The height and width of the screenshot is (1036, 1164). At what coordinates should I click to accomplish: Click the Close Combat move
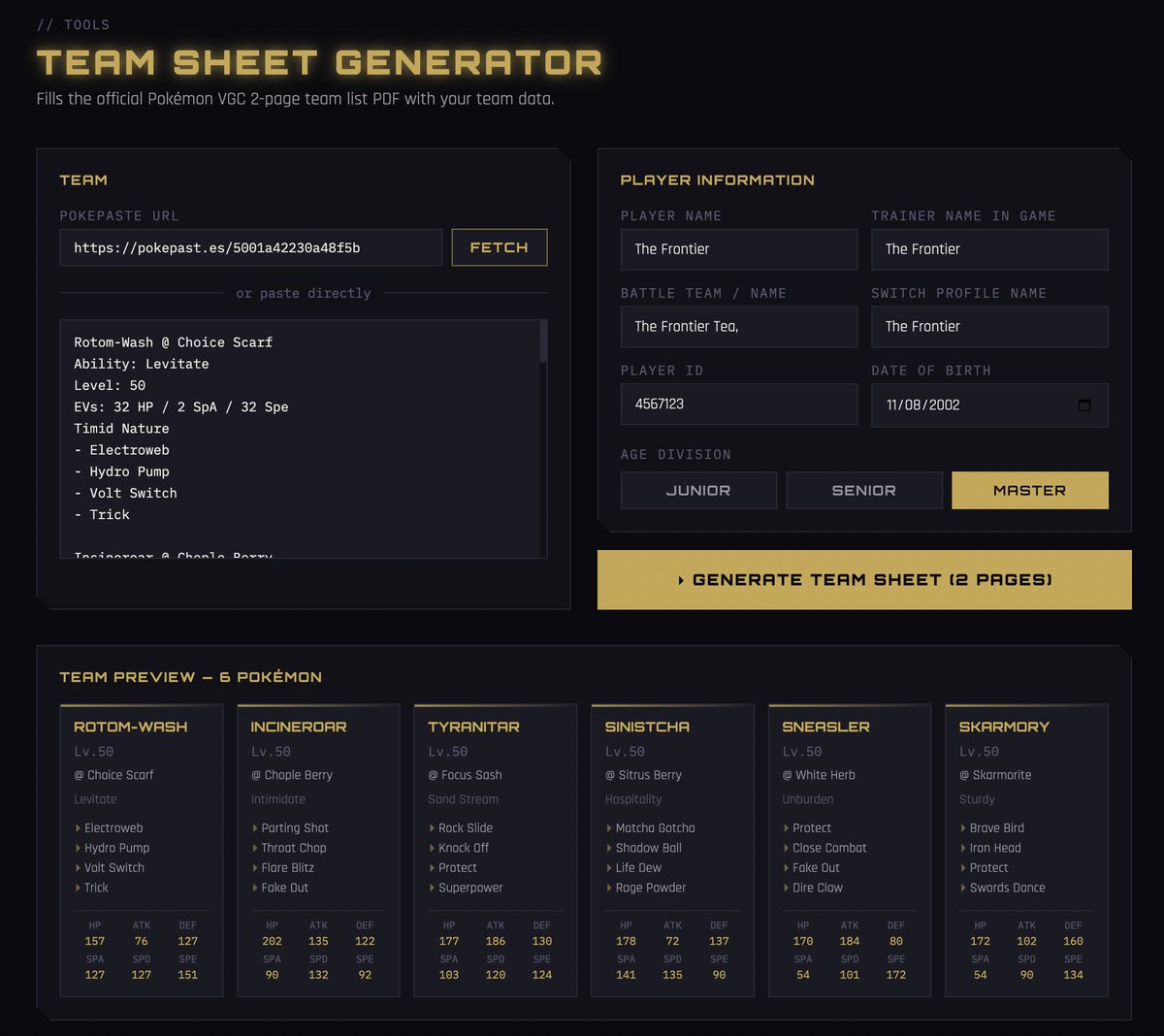(829, 848)
